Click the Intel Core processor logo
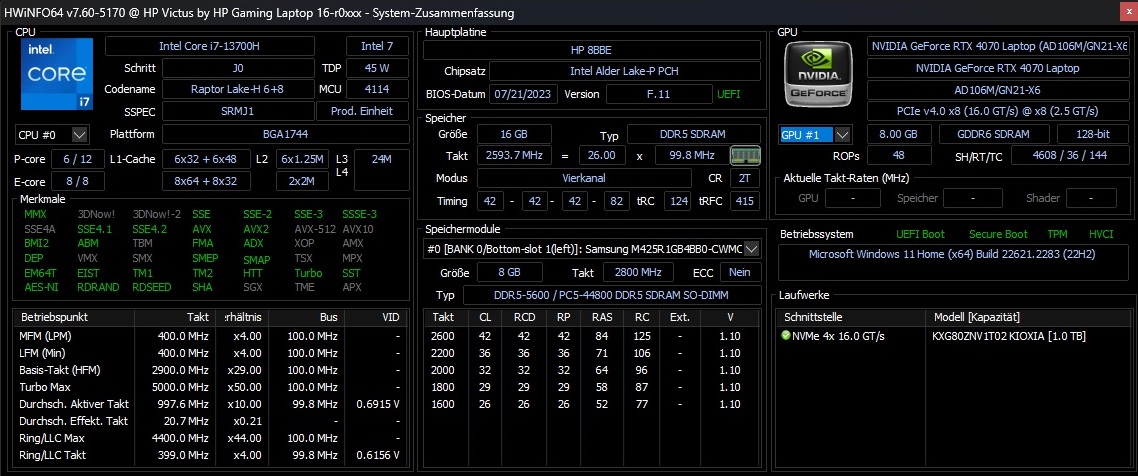Viewport: 1138px width, 476px height. coord(56,76)
